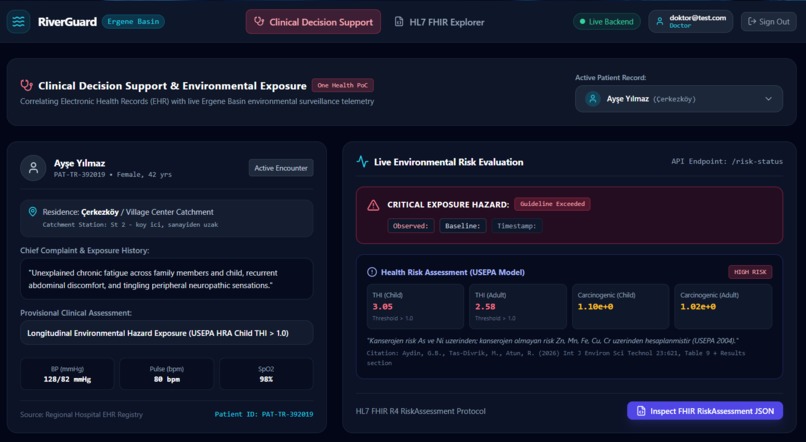806x442 pixels.
Task: Click the One Health PoC tag
Action: 342,85
